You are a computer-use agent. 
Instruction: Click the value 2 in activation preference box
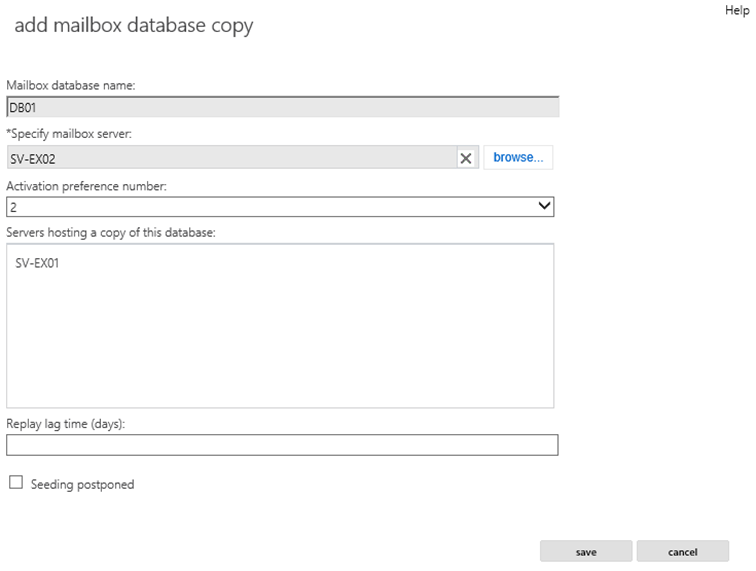point(14,207)
